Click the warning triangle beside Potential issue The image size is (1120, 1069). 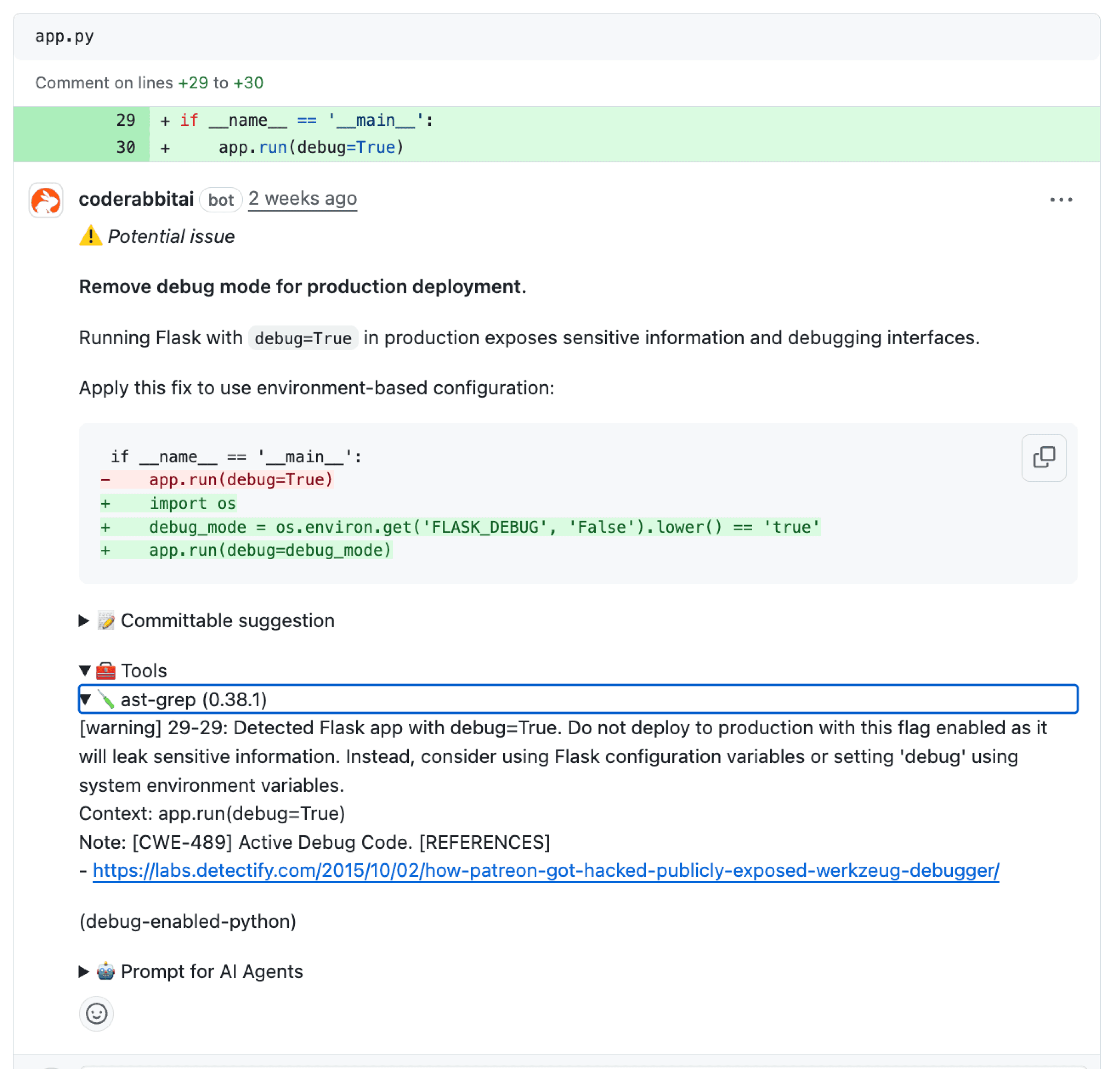(91, 236)
